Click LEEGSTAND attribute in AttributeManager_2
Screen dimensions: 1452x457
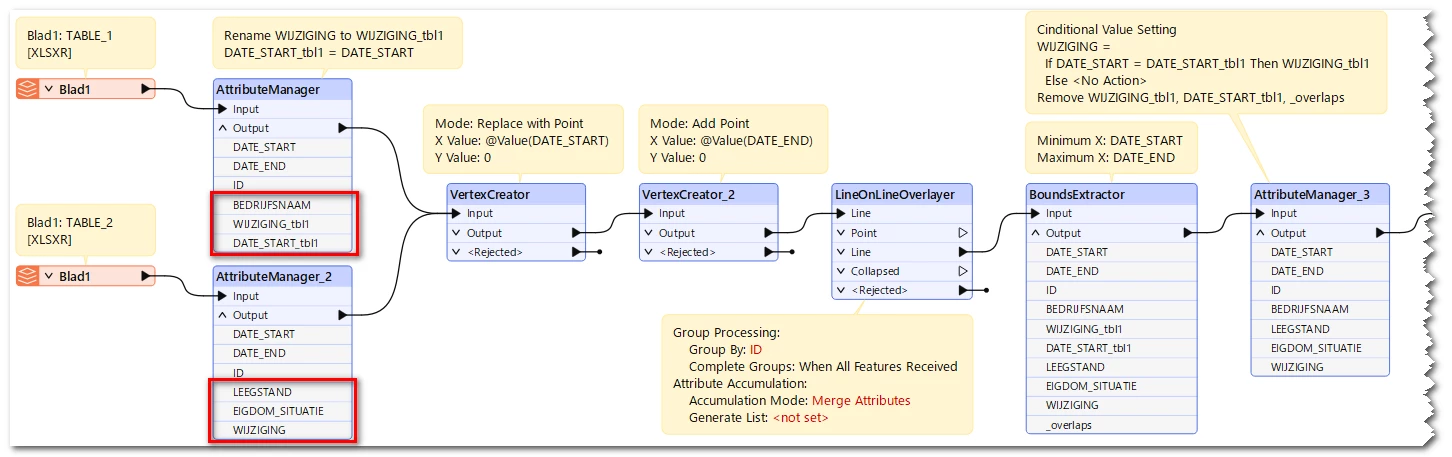[282, 392]
